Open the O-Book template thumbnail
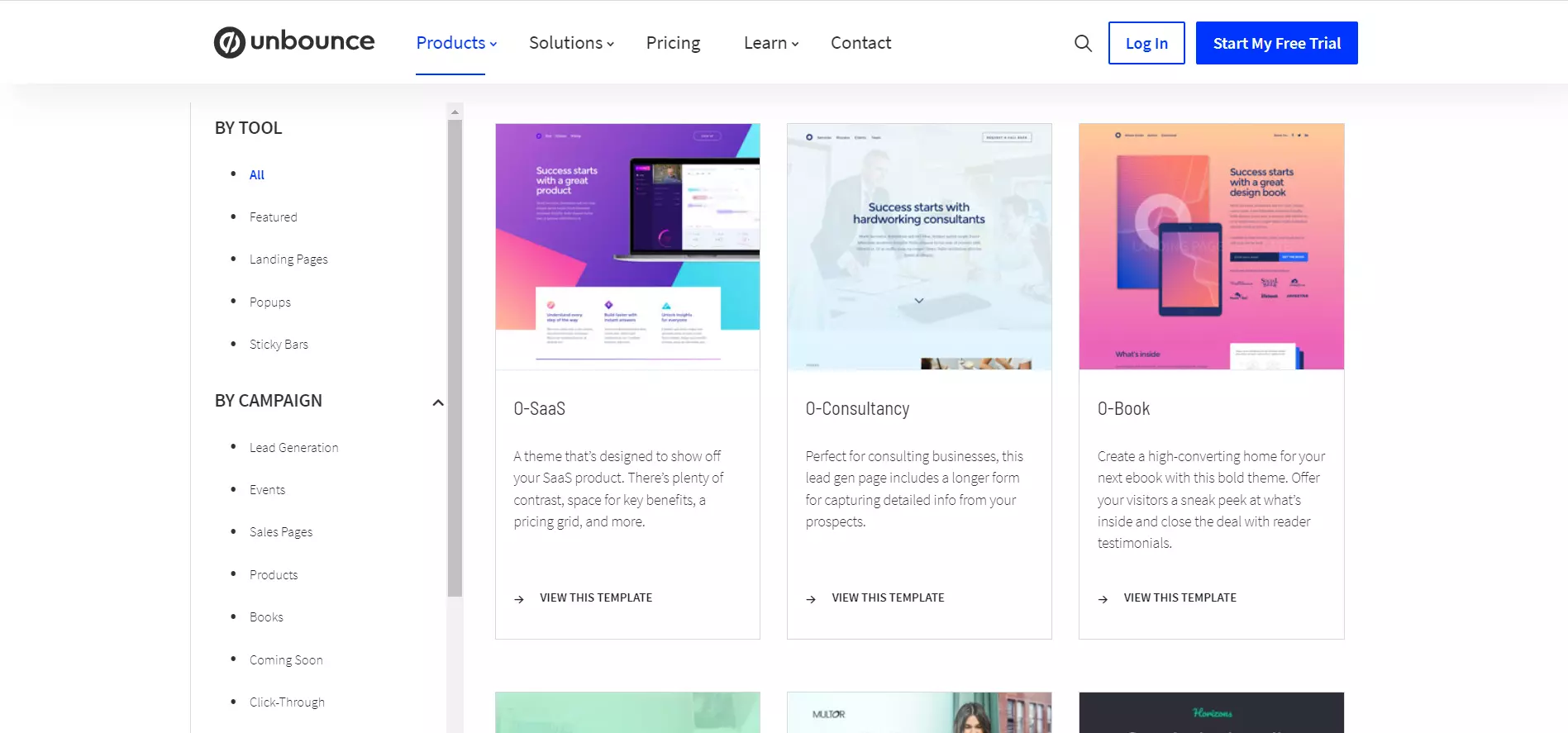The image size is (1568, 733). click(x=1211, y=246)
